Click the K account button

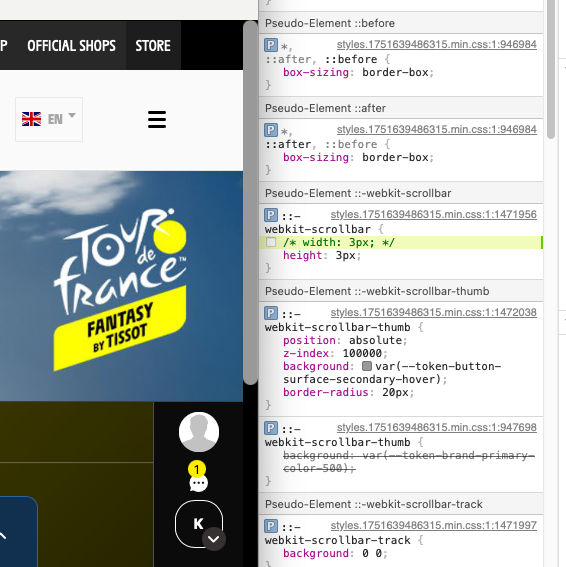point(199,524)
